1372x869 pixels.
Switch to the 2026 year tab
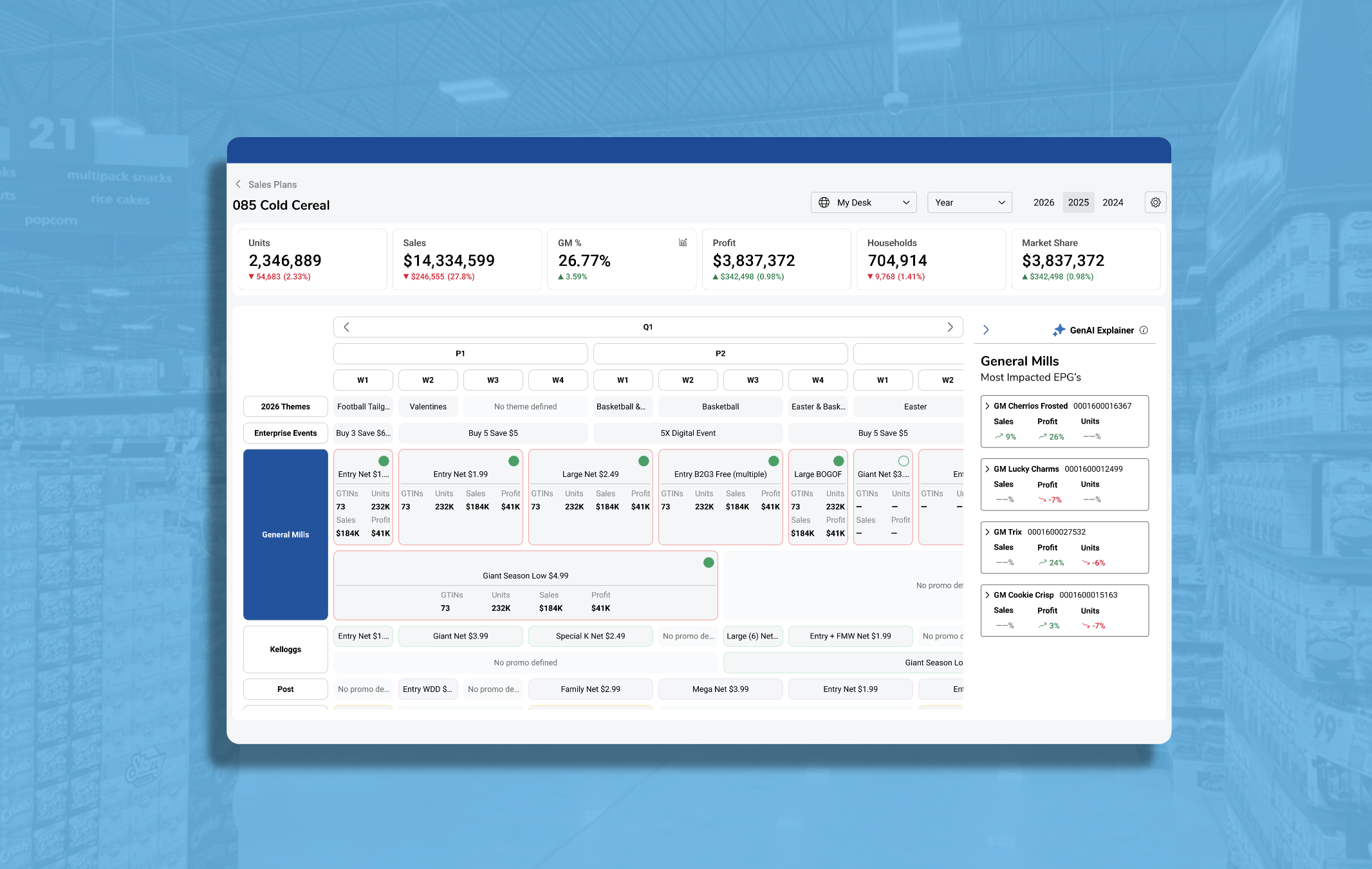[x=1043, y=202]
